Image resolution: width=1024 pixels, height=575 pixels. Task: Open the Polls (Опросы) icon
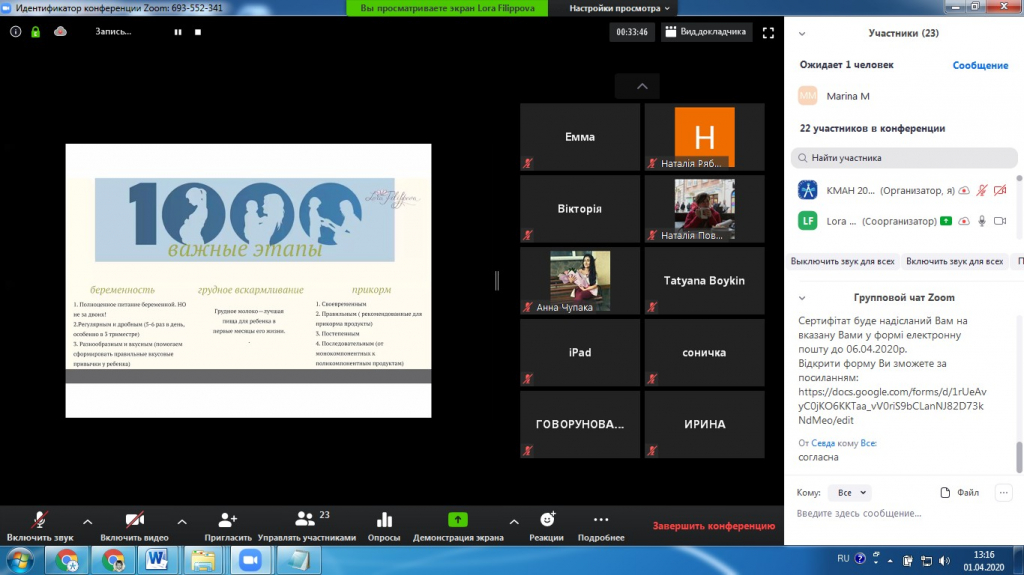click(384, 520)
